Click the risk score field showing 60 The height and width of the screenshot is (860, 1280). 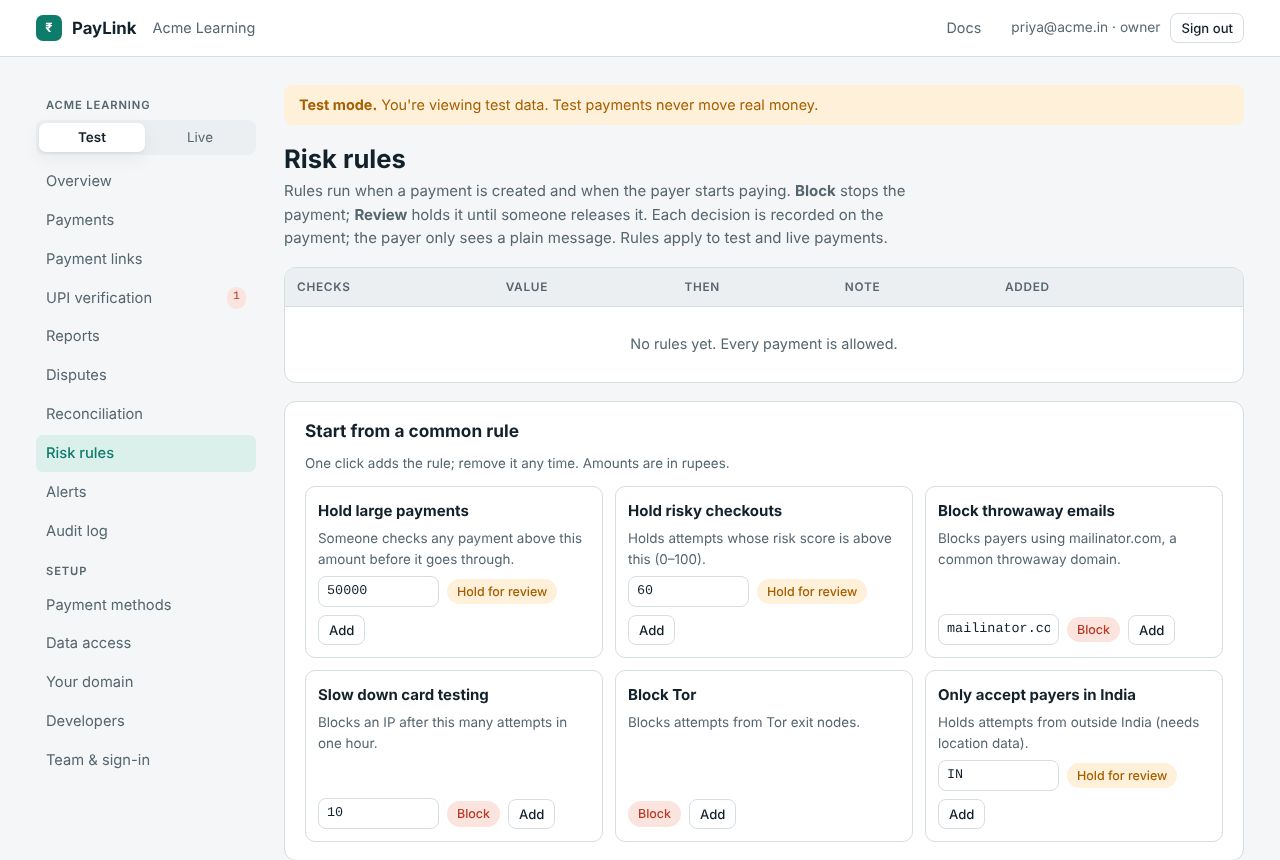pos(688,591)
